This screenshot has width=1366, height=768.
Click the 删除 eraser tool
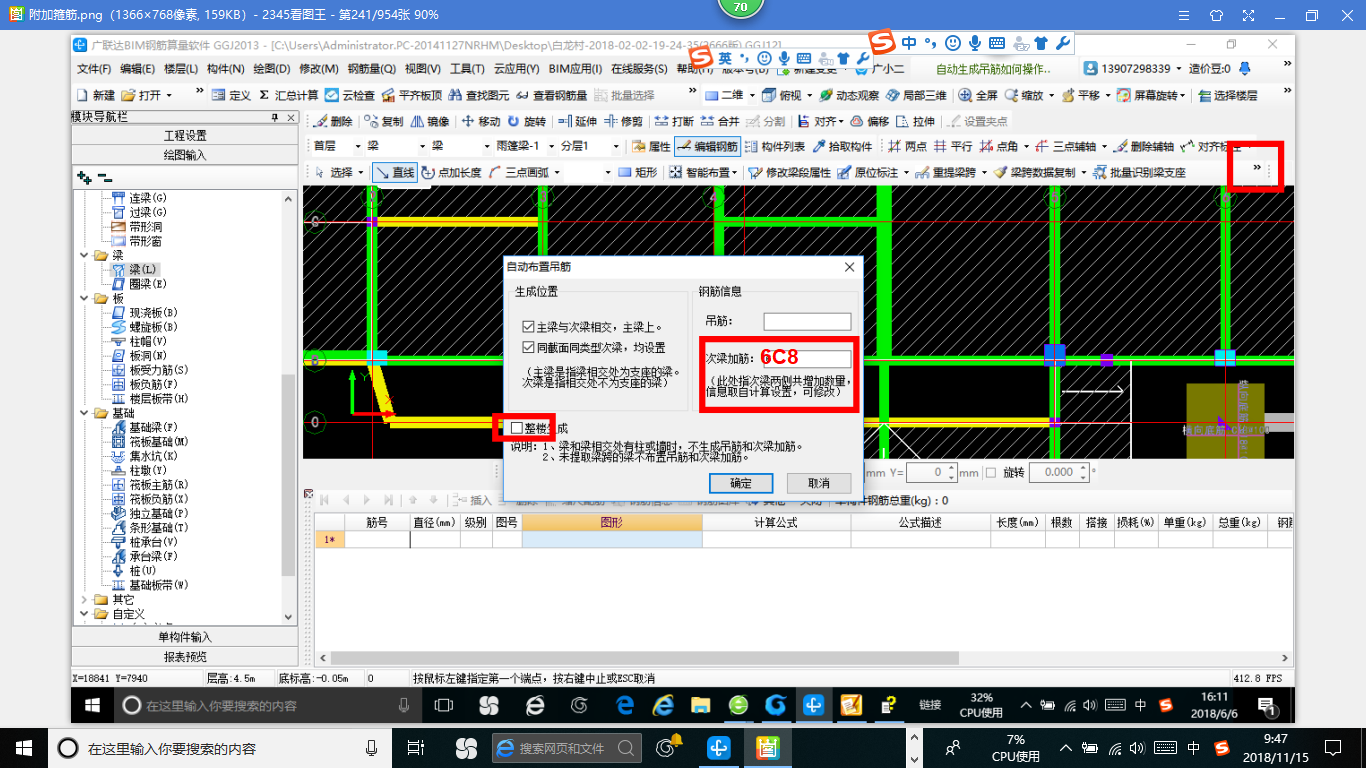click(x=333, y=121)
